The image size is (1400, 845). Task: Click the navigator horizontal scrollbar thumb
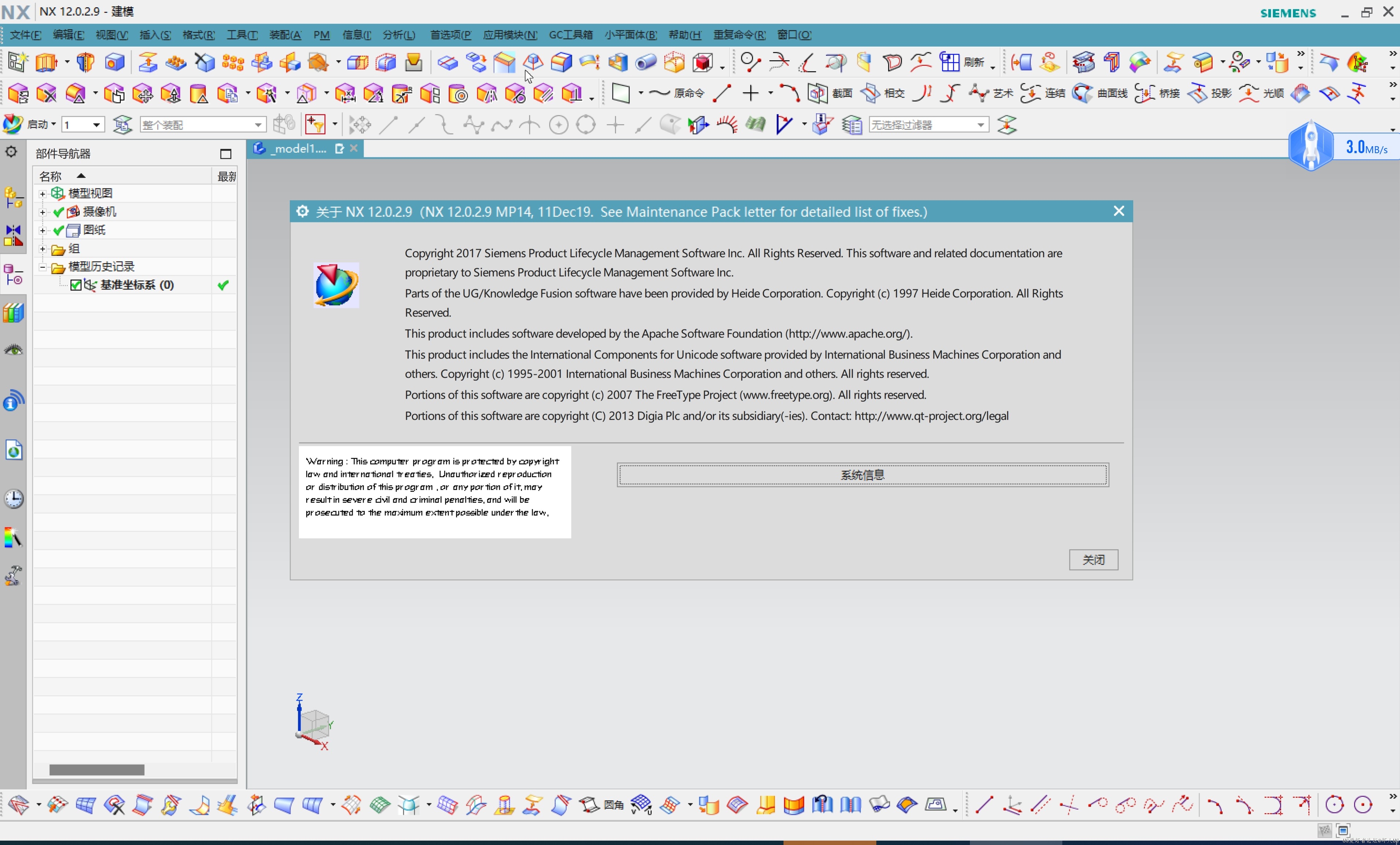pos(96,769)
